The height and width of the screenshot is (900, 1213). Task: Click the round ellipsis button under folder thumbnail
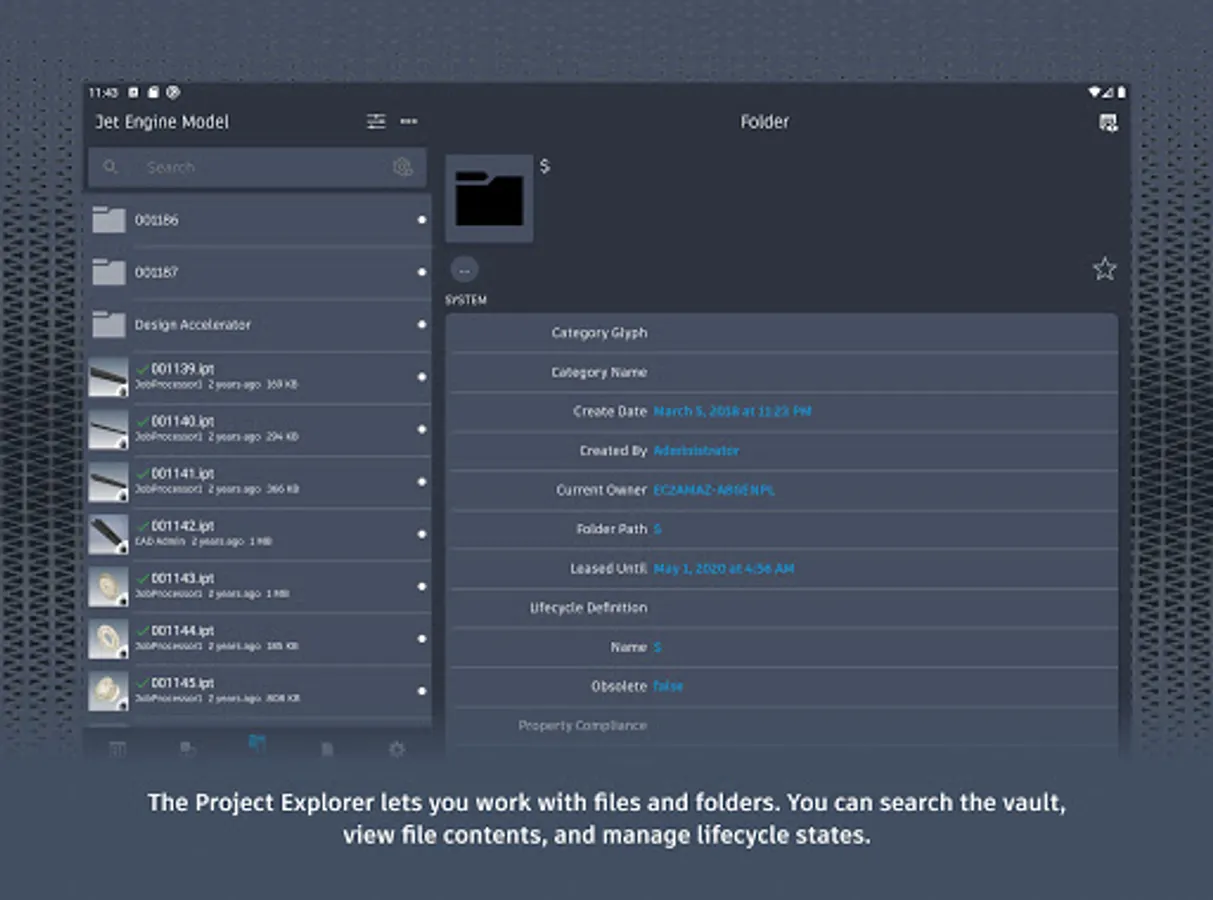(x=464, y=269)
